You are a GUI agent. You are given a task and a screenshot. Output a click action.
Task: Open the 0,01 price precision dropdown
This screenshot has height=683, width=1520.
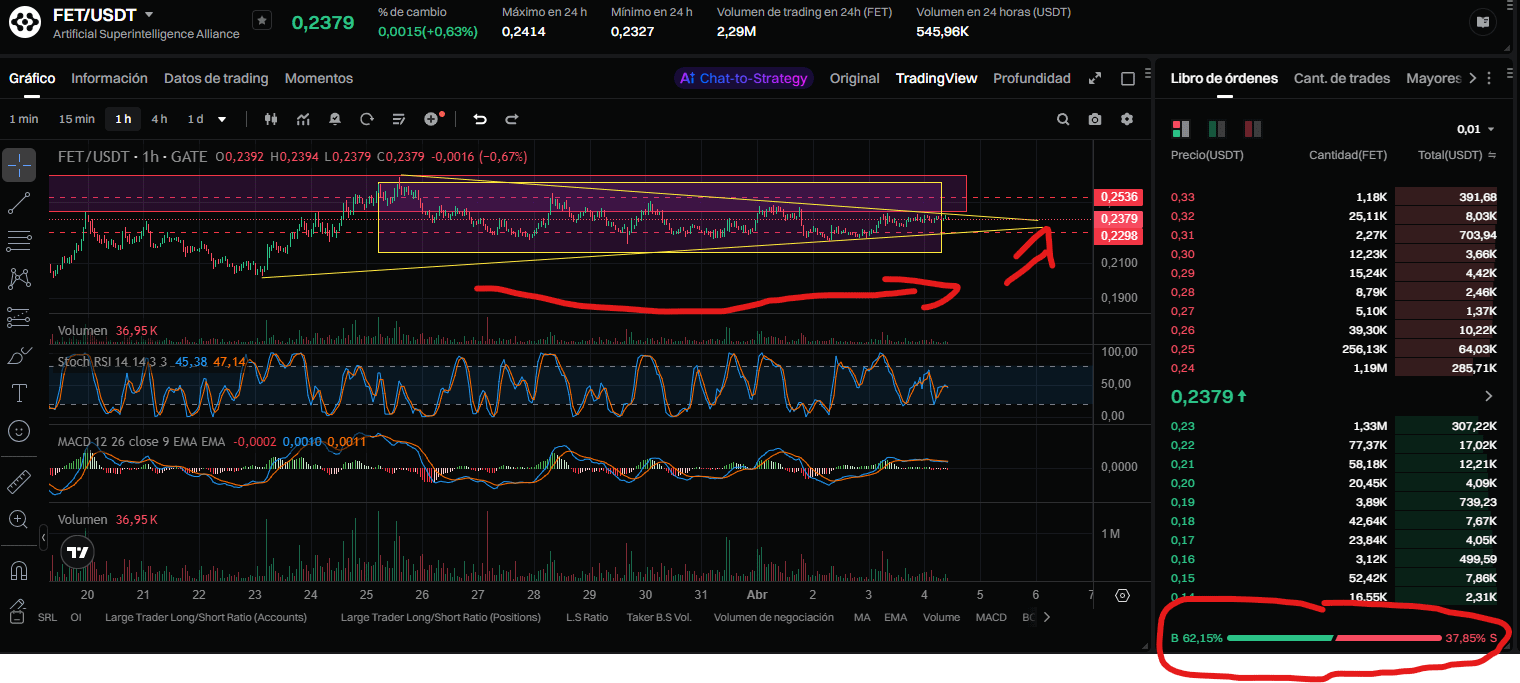pos(1476,129)
